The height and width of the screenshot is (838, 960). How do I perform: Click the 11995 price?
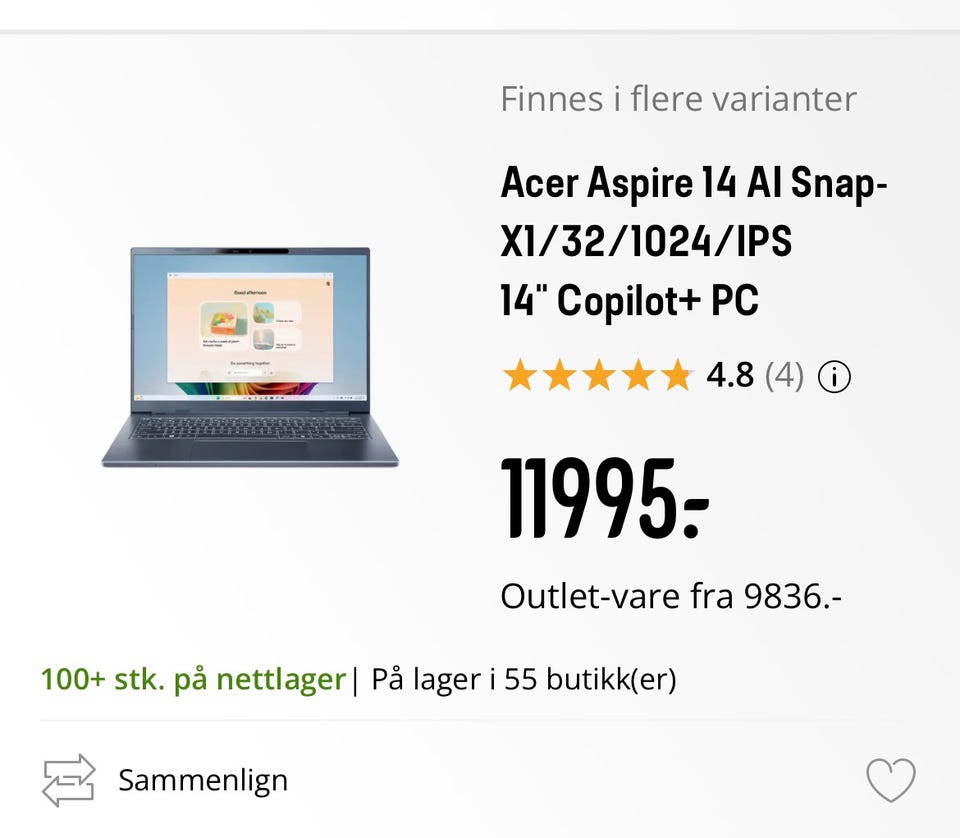click(604, 498)
